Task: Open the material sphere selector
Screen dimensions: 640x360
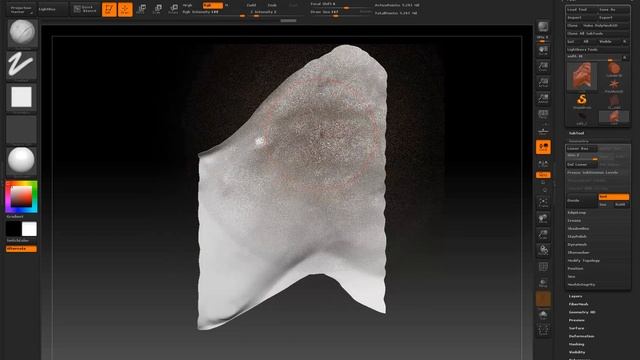Action: pyautogui.click(x=22, y=161)
